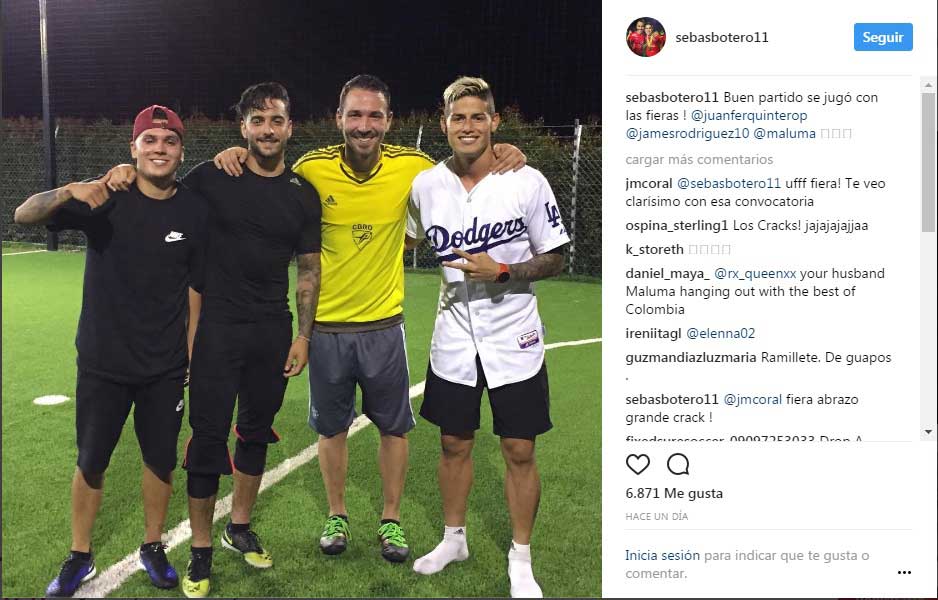Open jmcoral commenter profile
Image resolution: width=938 pixels, height=600 pixels.
(649, 184)
